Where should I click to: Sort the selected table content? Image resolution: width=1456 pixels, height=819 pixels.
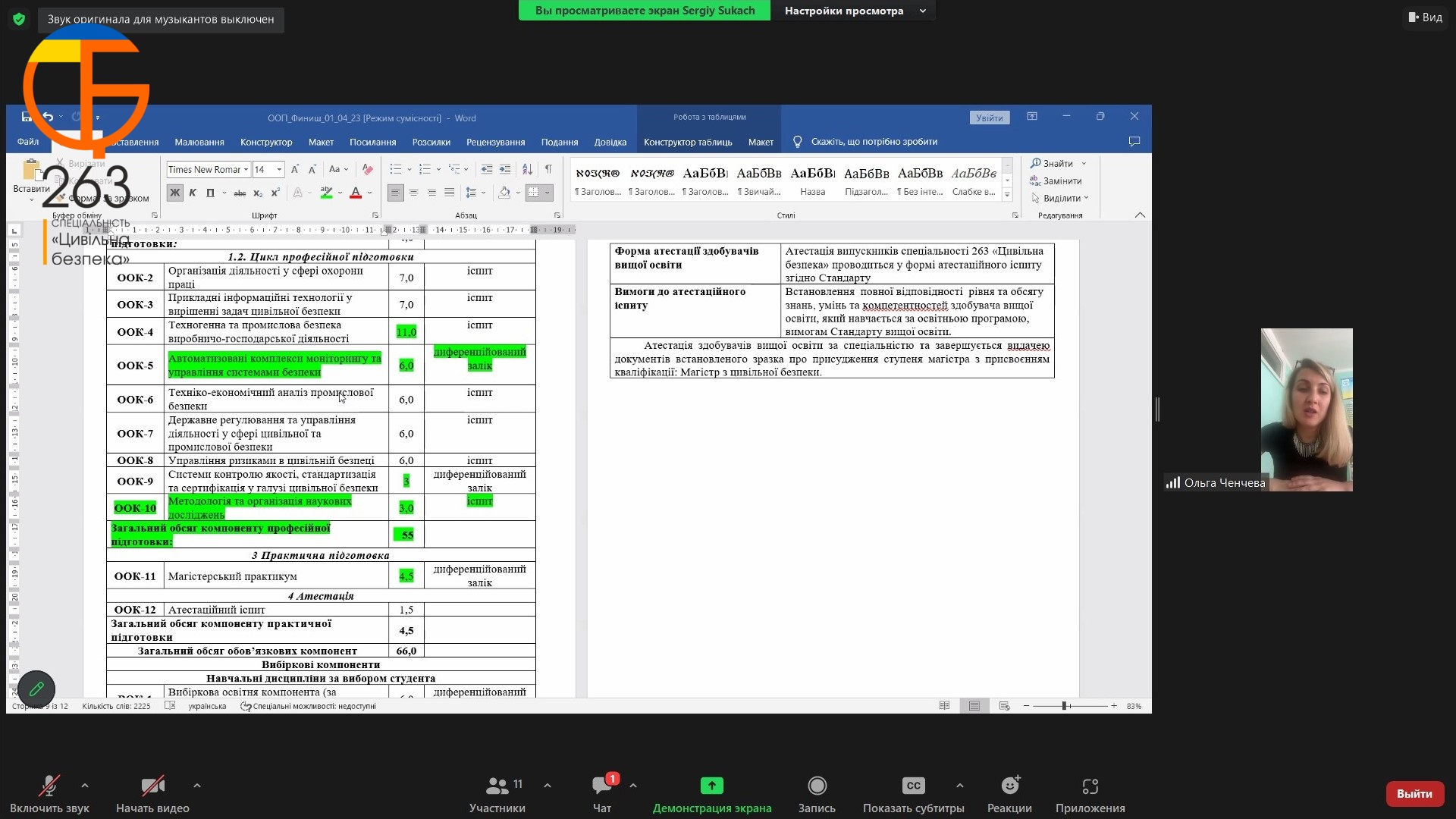pyautogui.click(x=527, y=169)
